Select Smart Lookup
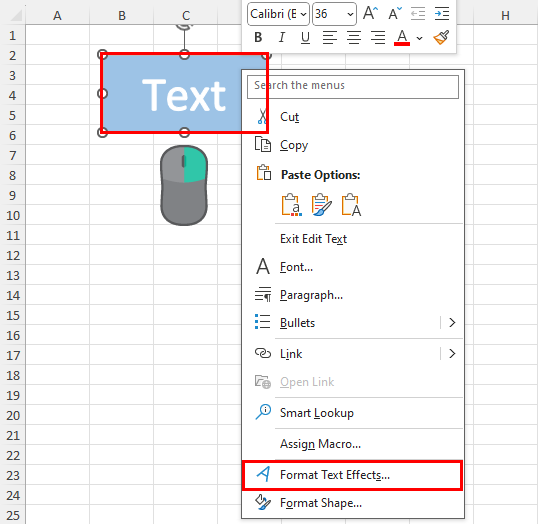This screenshot has width=538, height=524. tap(353, 413)
